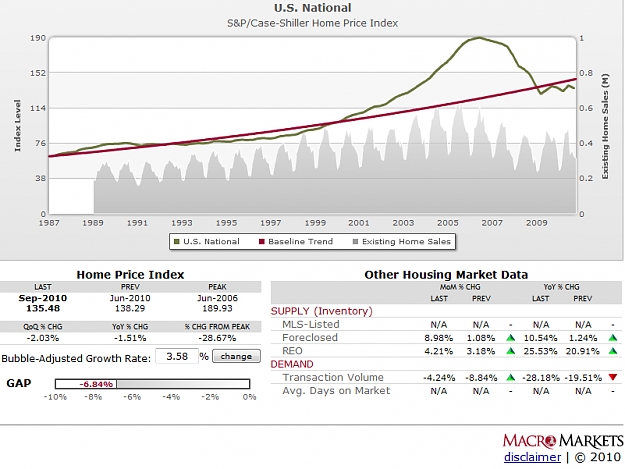
Task: Click the REO 4.21% MoM last value
Action: point(438,351)
